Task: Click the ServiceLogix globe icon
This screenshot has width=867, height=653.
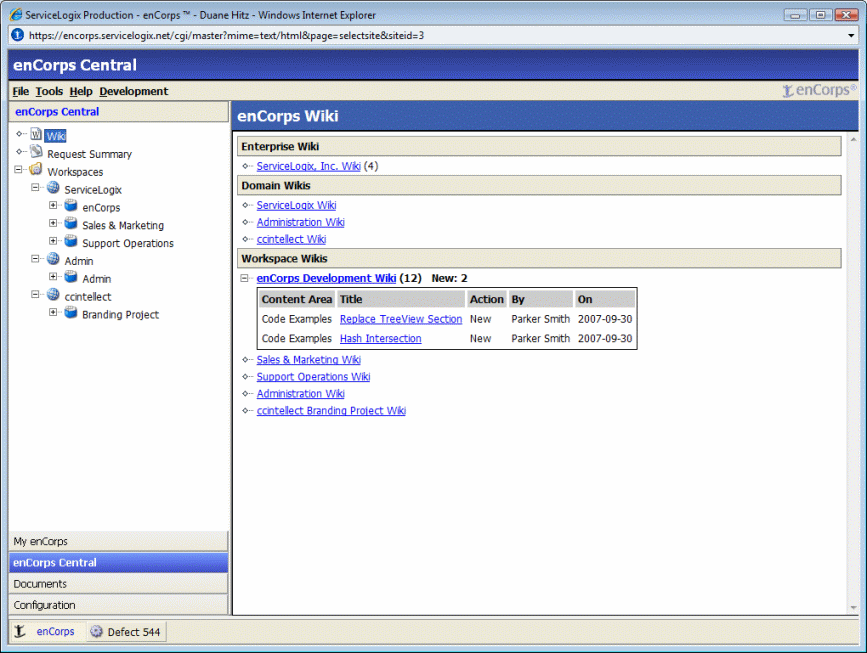Action: [x=53, y=187]
